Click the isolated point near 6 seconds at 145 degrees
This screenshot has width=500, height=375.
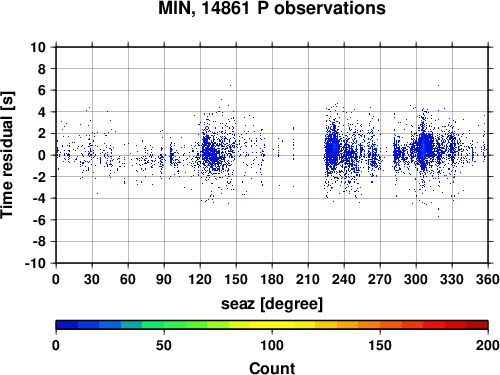tap(230, 85)
